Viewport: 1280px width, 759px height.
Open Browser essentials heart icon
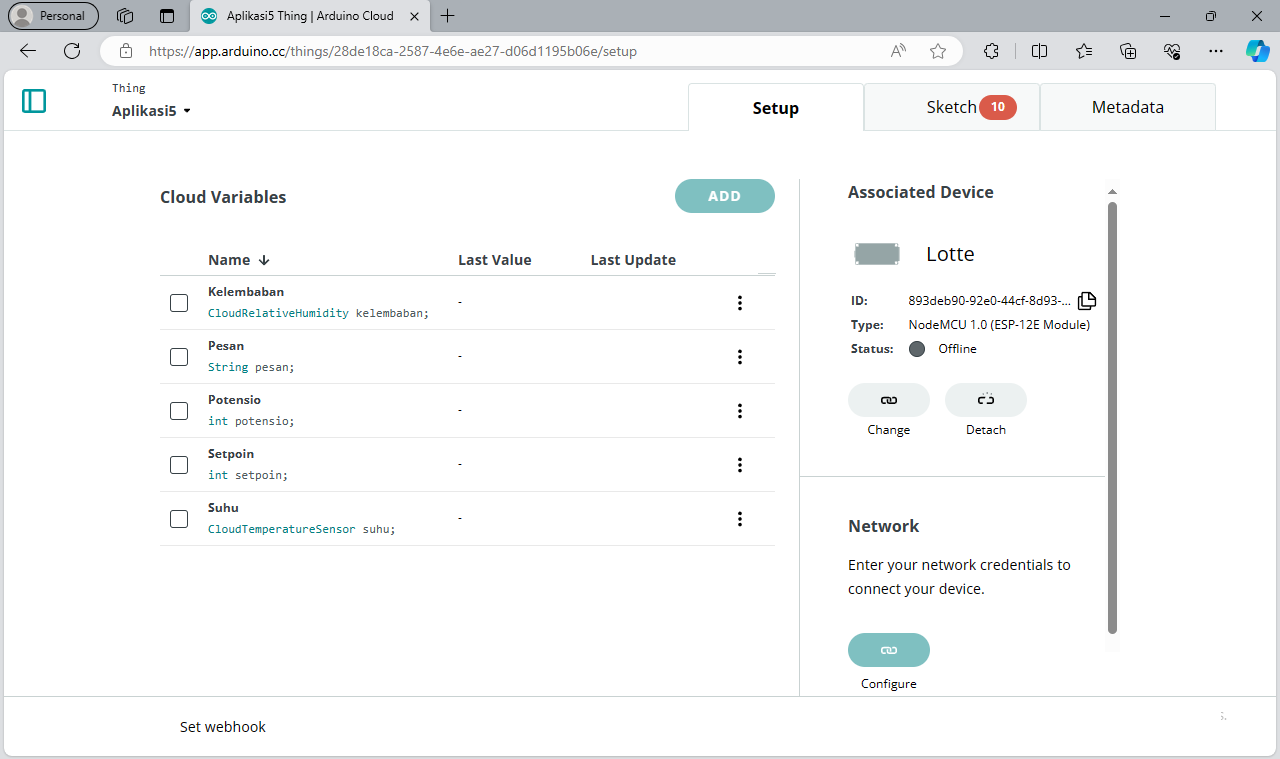point(1173,51)
